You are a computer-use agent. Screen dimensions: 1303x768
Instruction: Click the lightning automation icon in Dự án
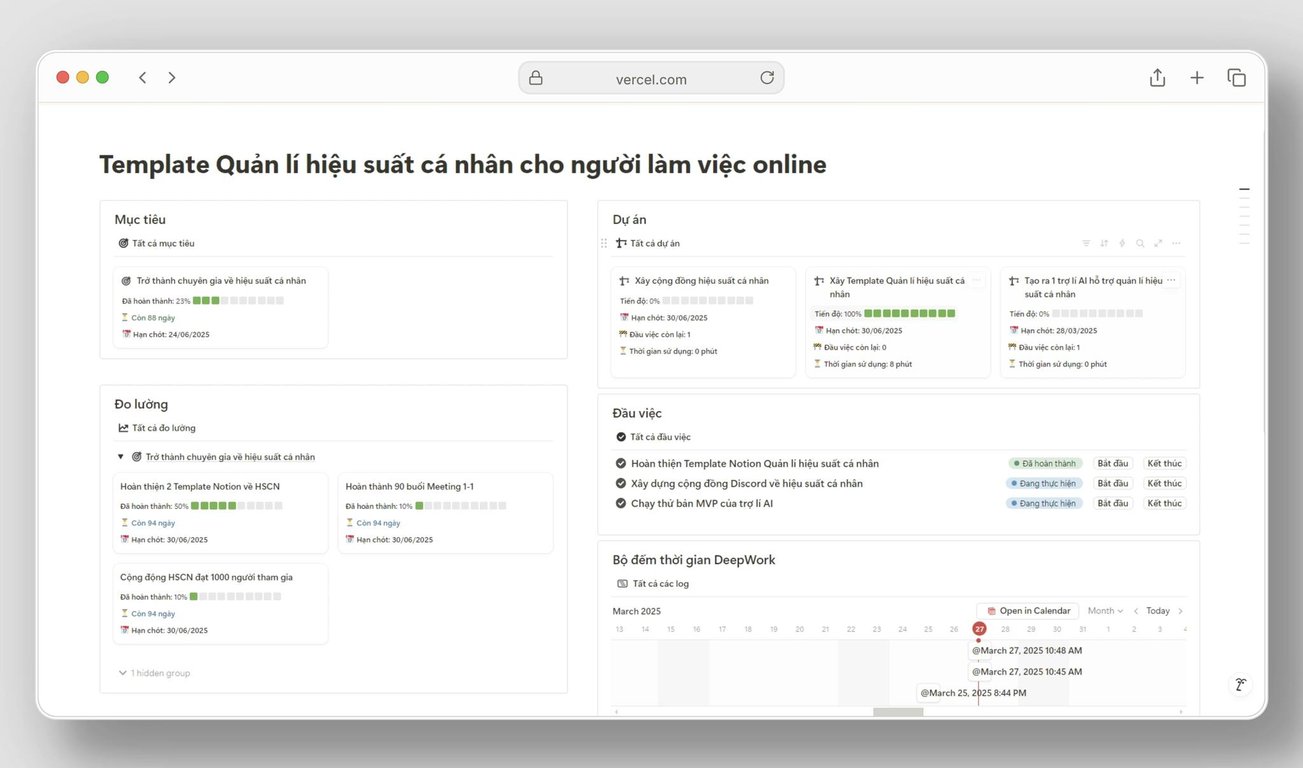(x=1122, y=243)
